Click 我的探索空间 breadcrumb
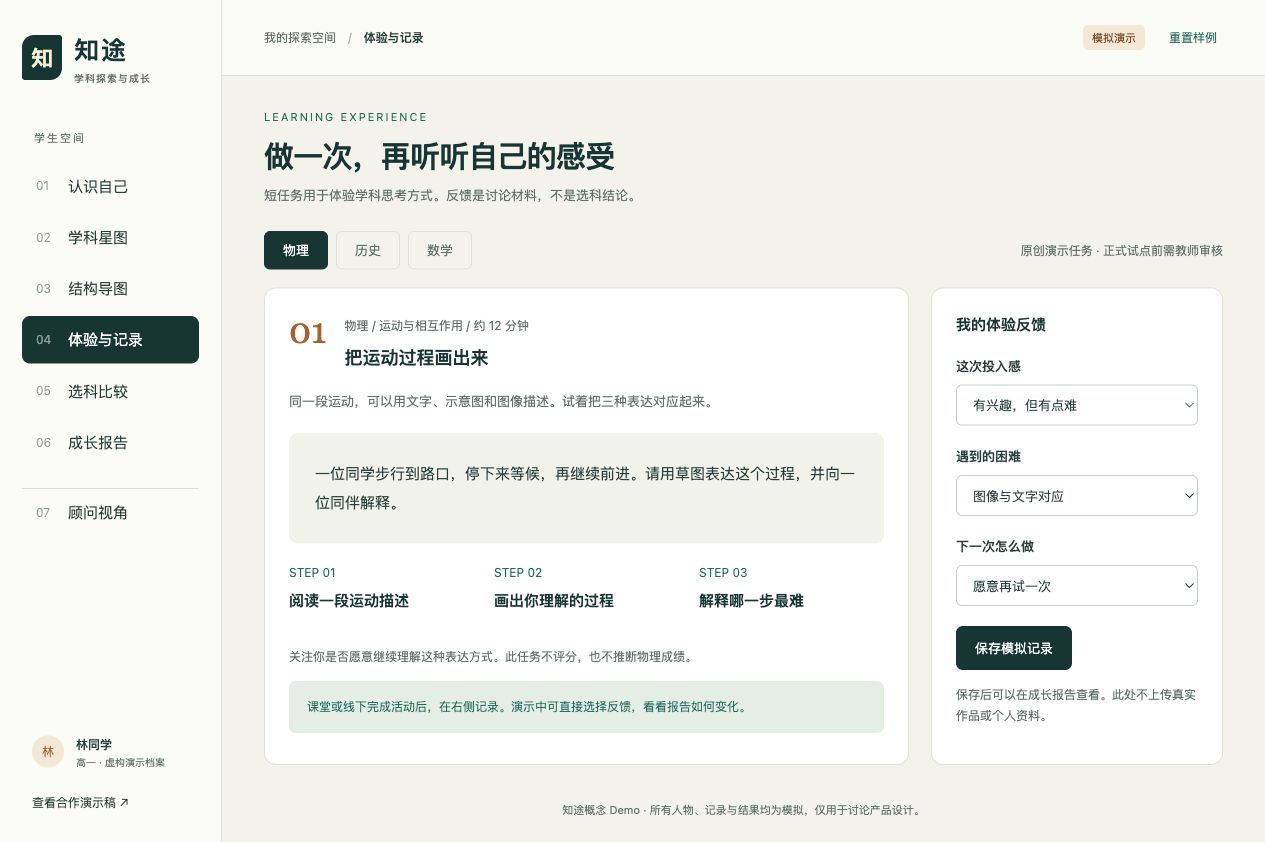 point(300,38)
